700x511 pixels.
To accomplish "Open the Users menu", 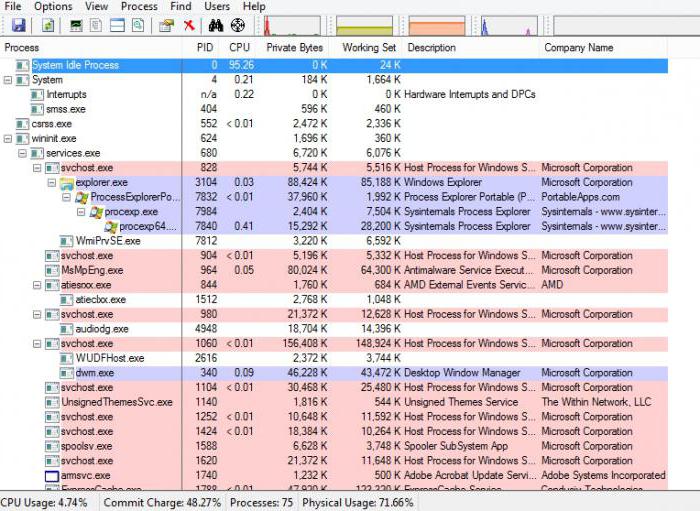I will coord(217,6).
